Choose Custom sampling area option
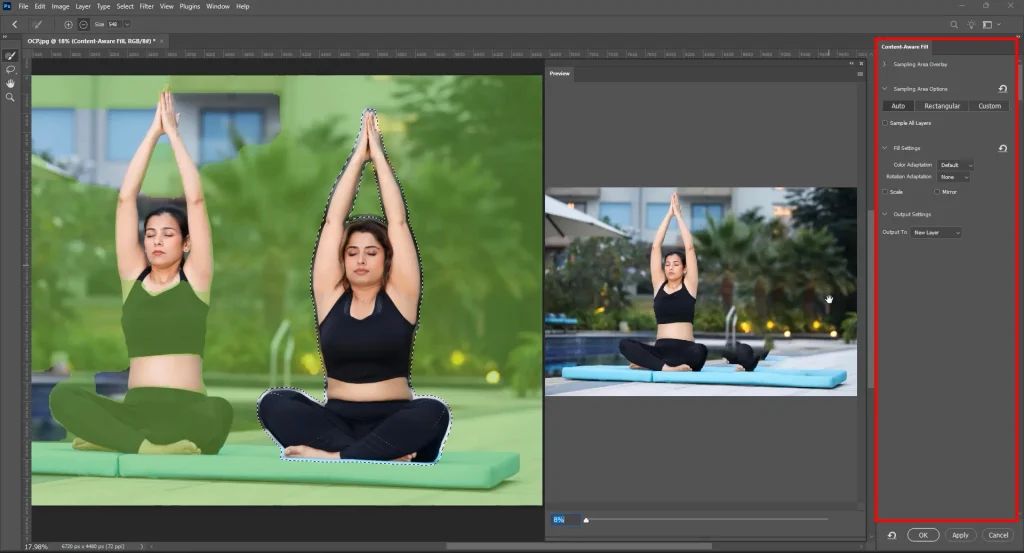The image size is (1024, 553). click(x=989, y=106)
